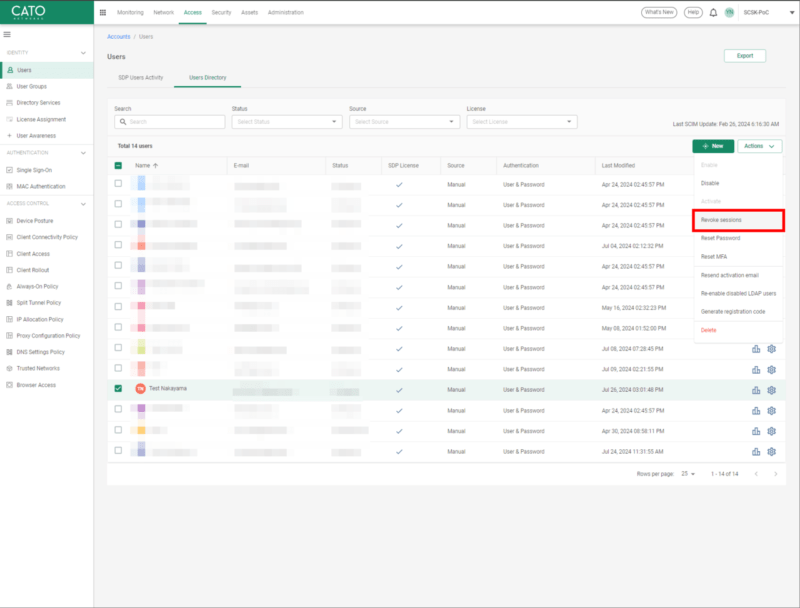This screenshot has width=800, height=608.
Task: Open the apps grid launcher icon
Action: point(103,12)
